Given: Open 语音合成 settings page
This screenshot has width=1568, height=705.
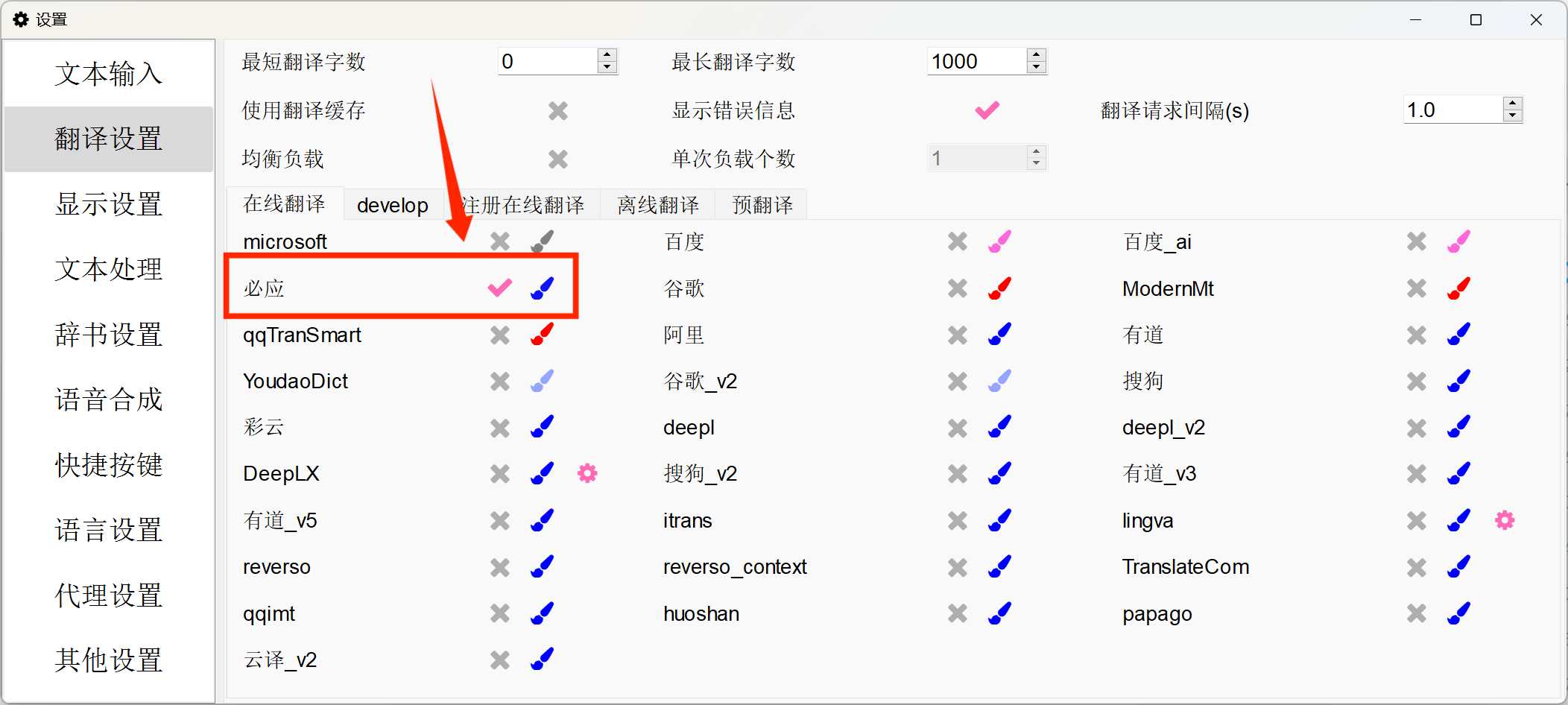Looking at the screenshot, I should (x=109, y=399).
